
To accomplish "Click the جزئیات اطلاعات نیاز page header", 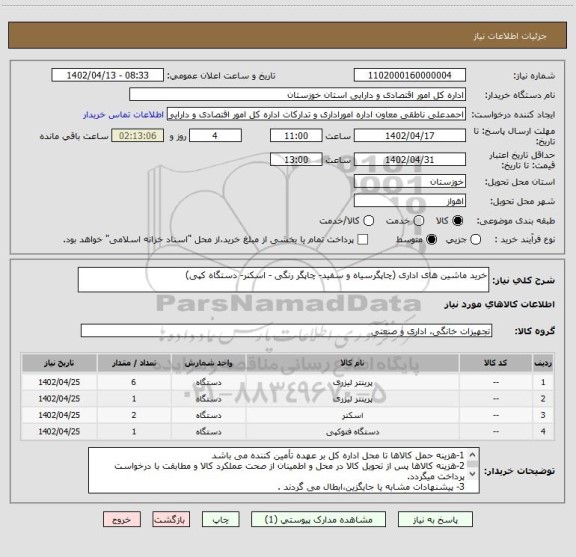I will coord(510,36).
